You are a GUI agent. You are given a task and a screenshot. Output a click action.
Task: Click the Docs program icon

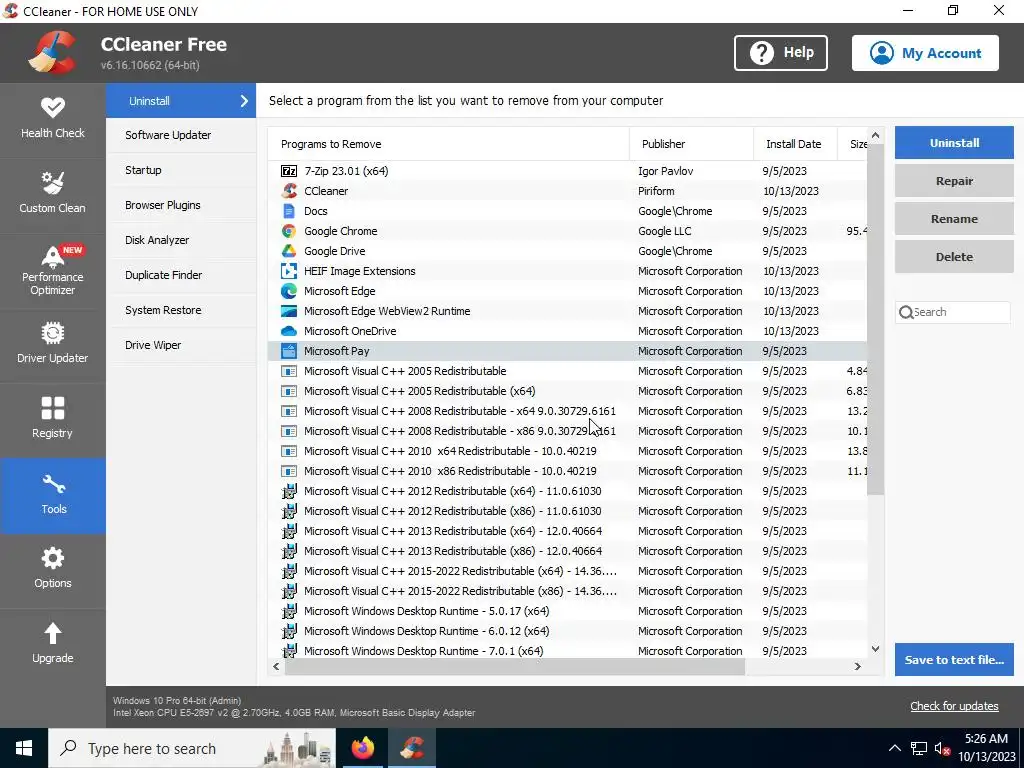289,211
